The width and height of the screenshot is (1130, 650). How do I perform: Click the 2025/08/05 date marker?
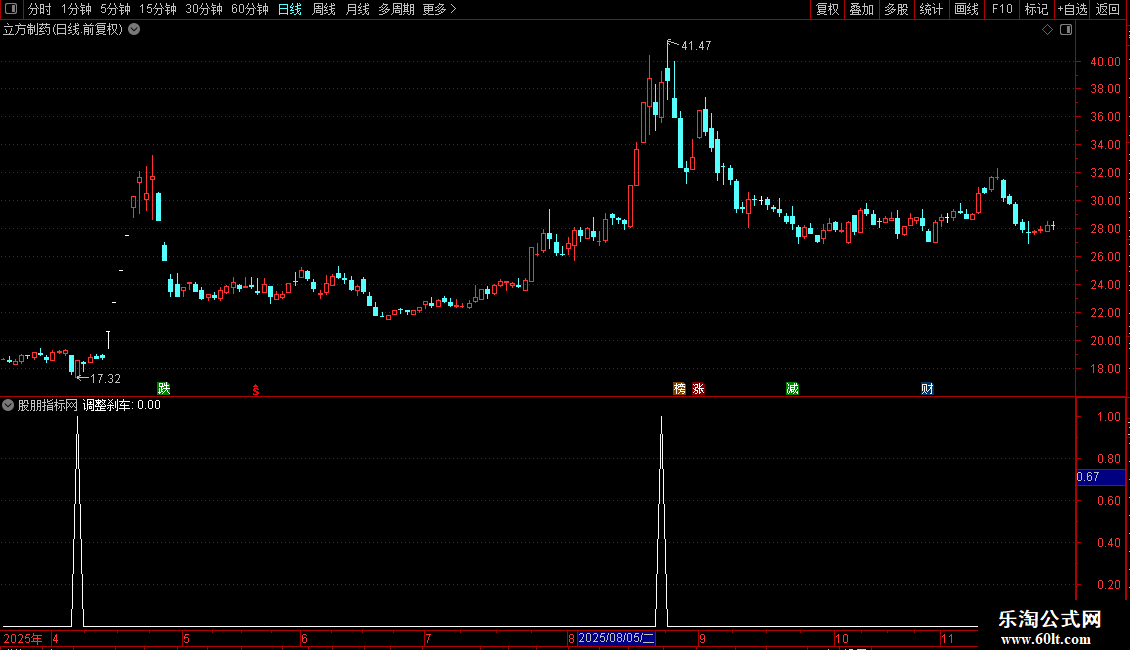pyautogui.click(x=616, y=638)
